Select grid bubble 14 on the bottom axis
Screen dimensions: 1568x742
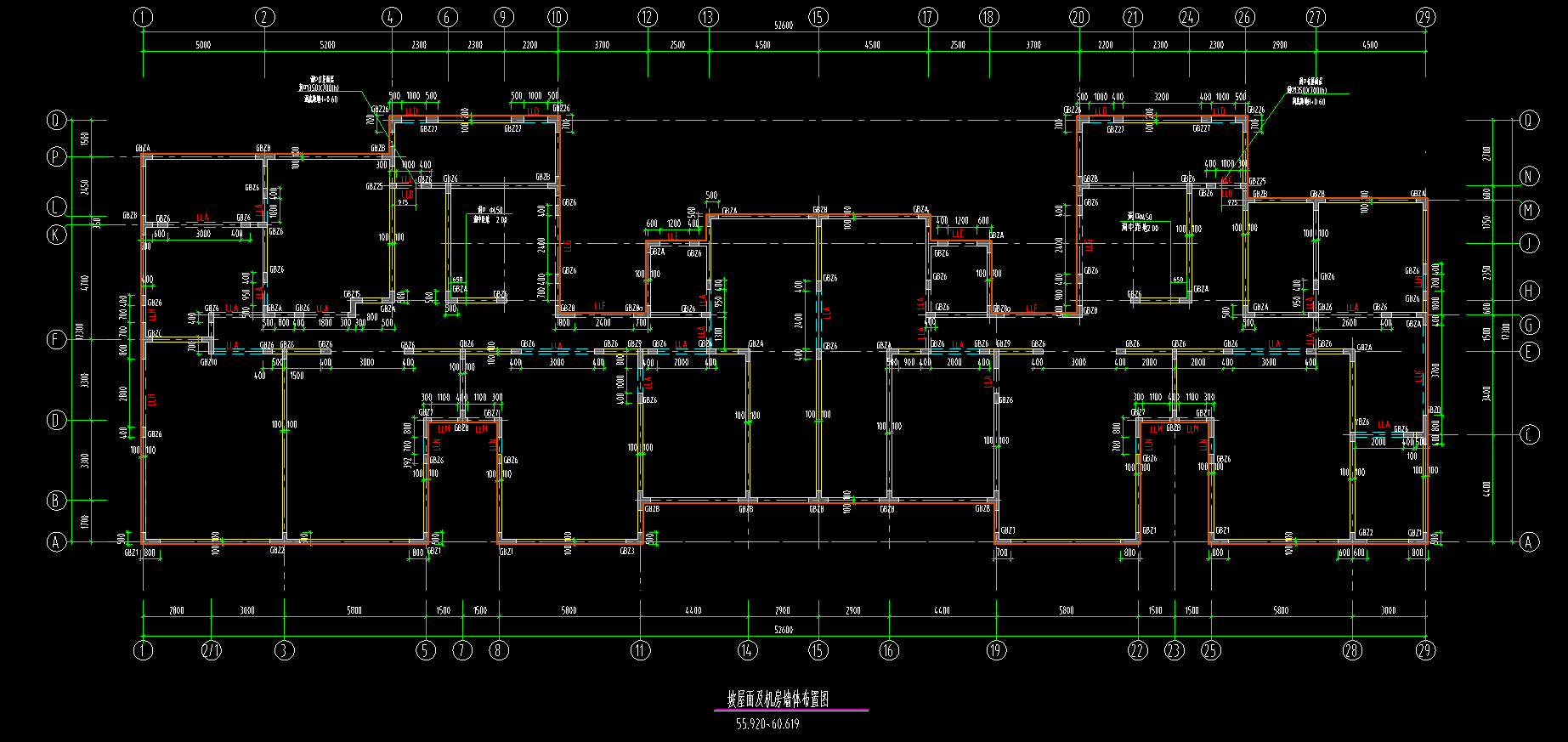[x=747, y=651]
